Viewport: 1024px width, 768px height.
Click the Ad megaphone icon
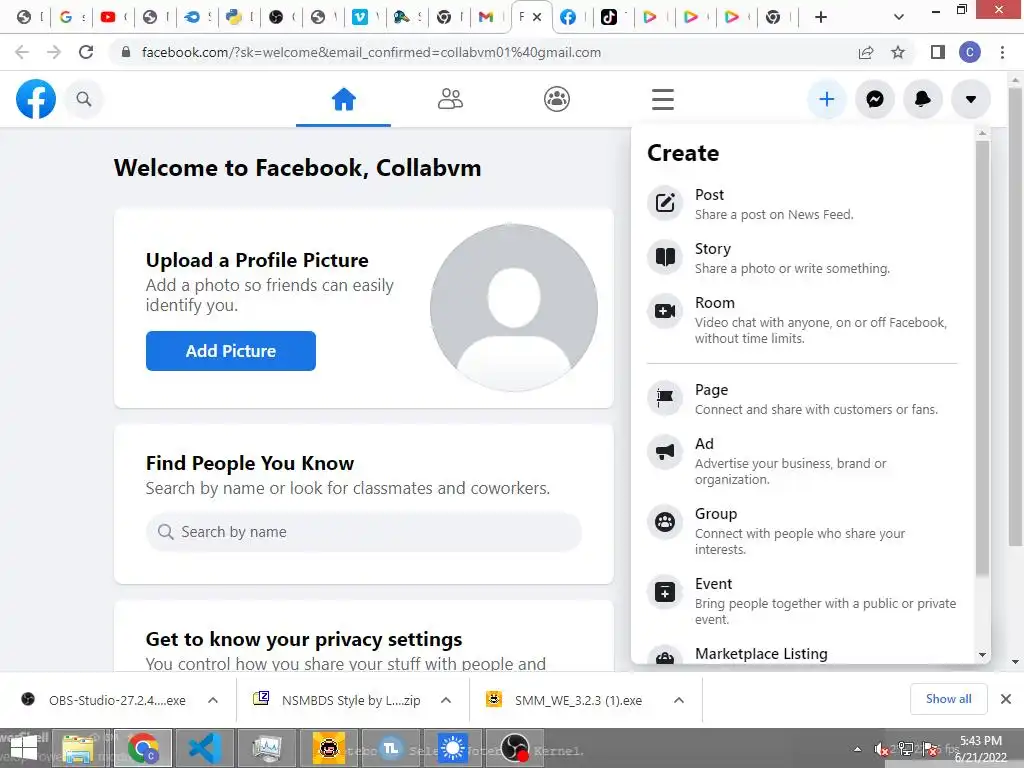(x=665, y=451)
